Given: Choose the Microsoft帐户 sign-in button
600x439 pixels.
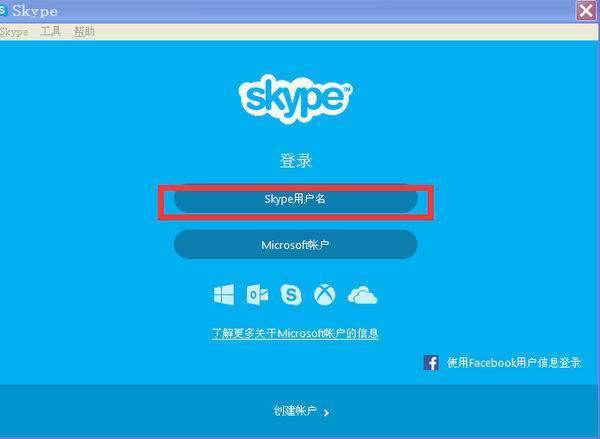Looking at the screenshot, I should 295,245.
